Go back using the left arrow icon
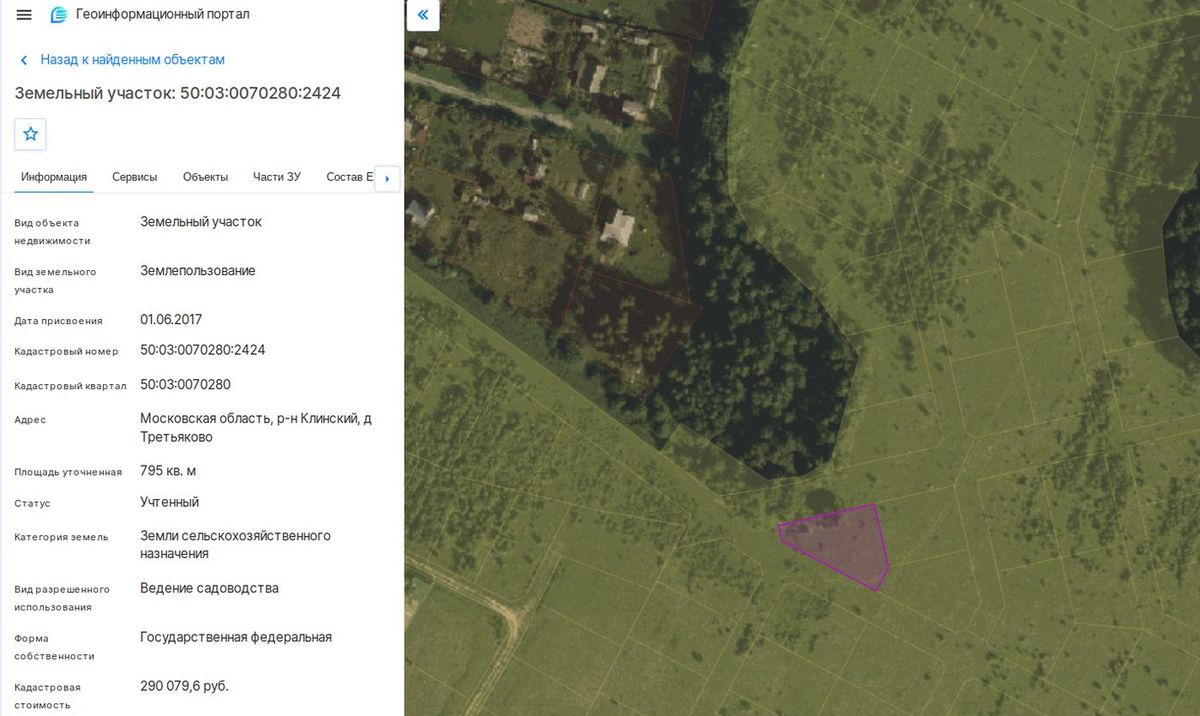The image size is (1200, 716). coord(24,60)
